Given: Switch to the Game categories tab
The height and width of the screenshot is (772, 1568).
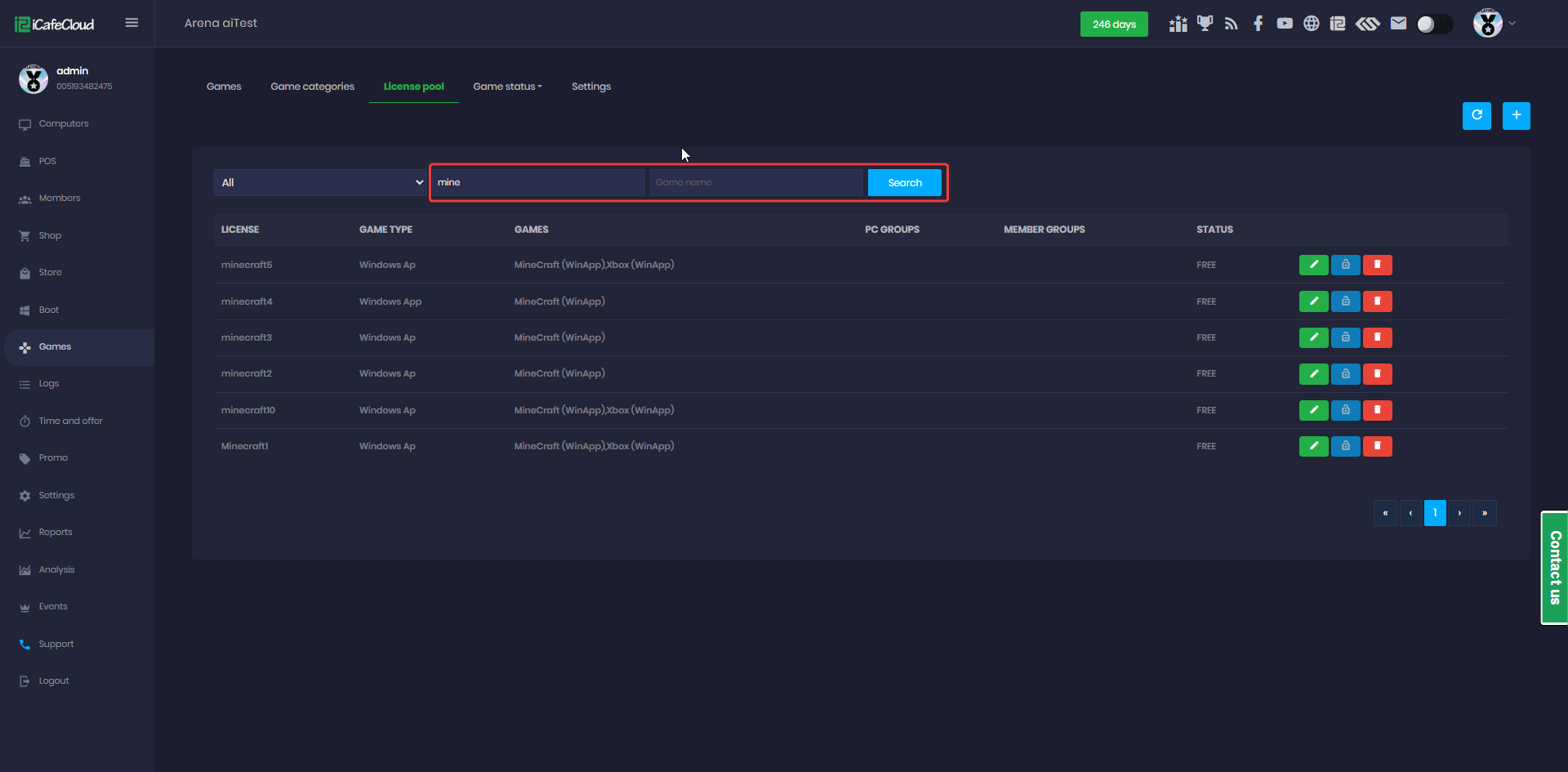Looking at the screenshot, I should (312, 87).
